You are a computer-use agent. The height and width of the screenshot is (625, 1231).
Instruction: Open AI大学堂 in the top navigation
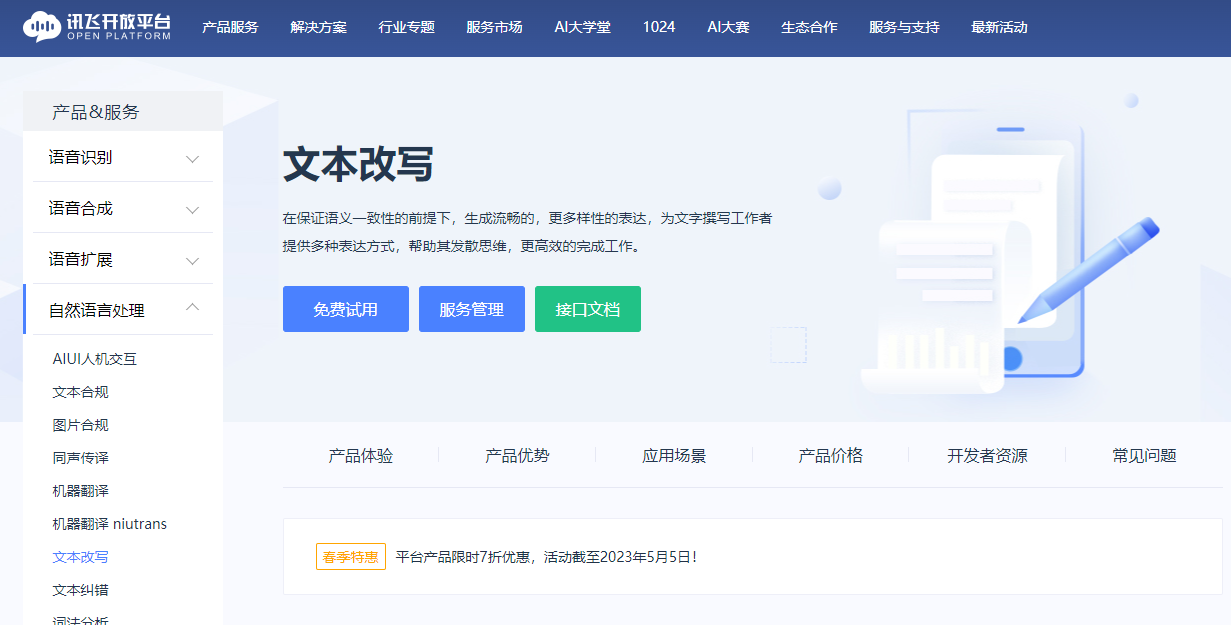pos(582,27)
